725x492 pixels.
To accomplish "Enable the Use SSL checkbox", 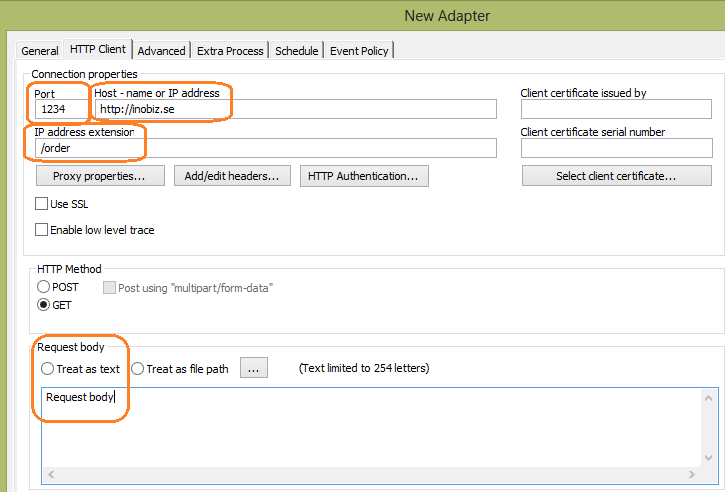I will (x=42, y=204).
